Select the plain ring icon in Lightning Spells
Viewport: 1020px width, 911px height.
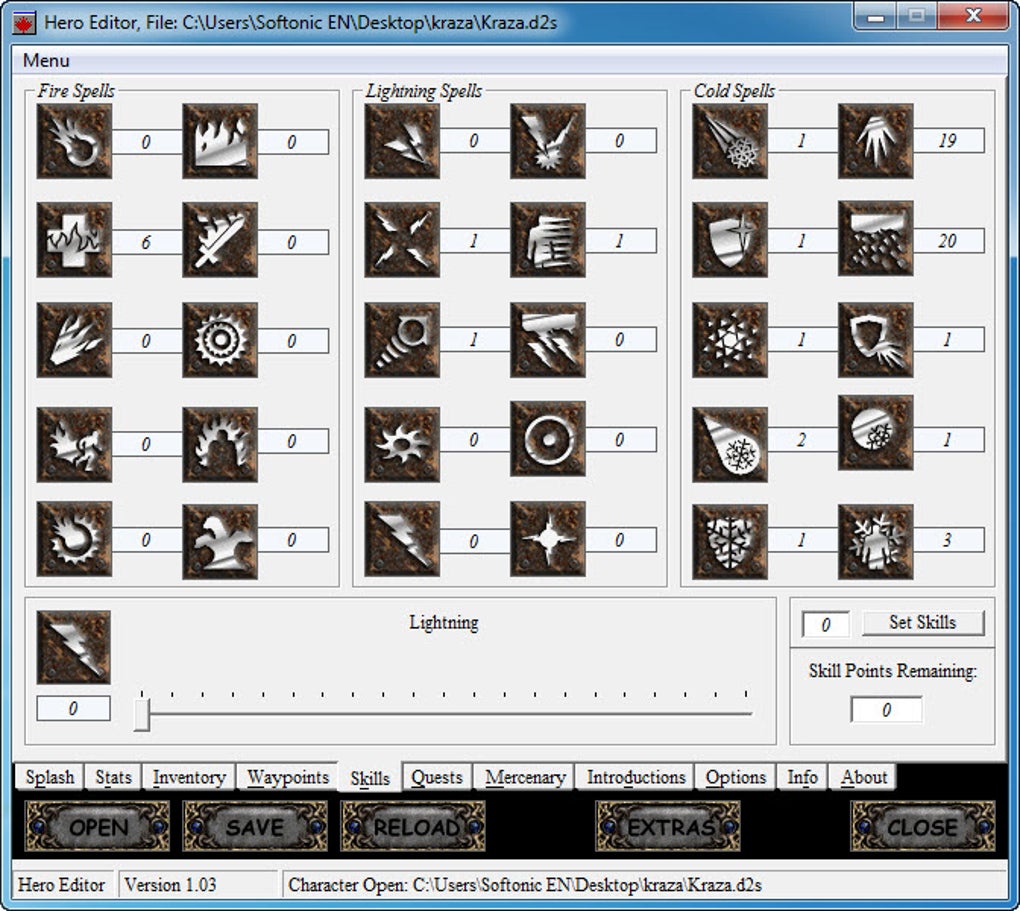(x=548, y=439)
